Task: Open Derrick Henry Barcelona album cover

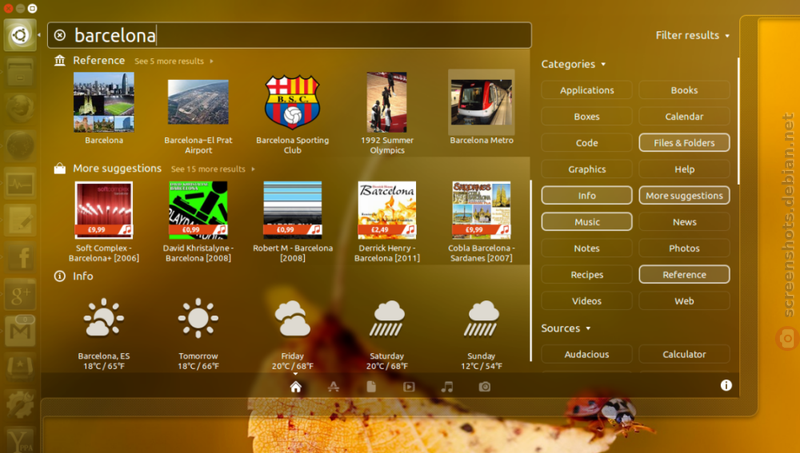Action: 387,210
